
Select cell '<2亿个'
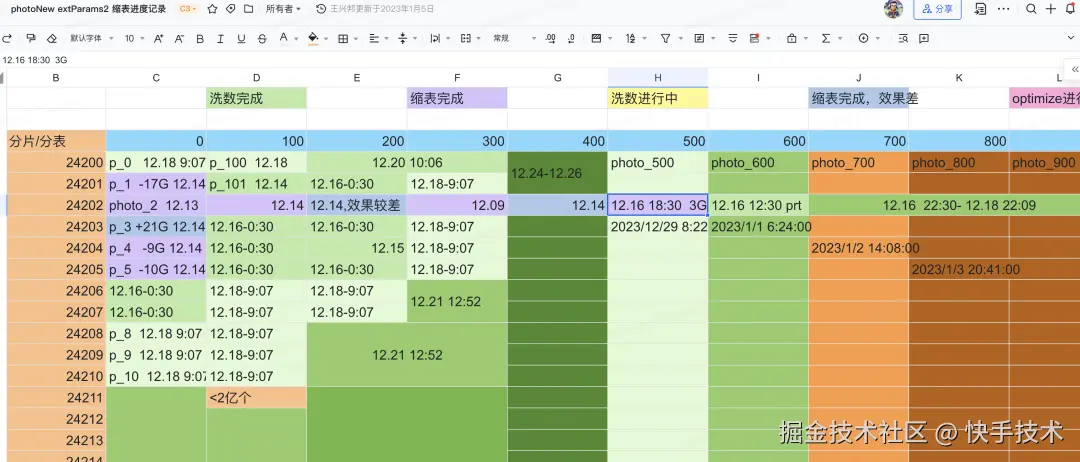256,397
